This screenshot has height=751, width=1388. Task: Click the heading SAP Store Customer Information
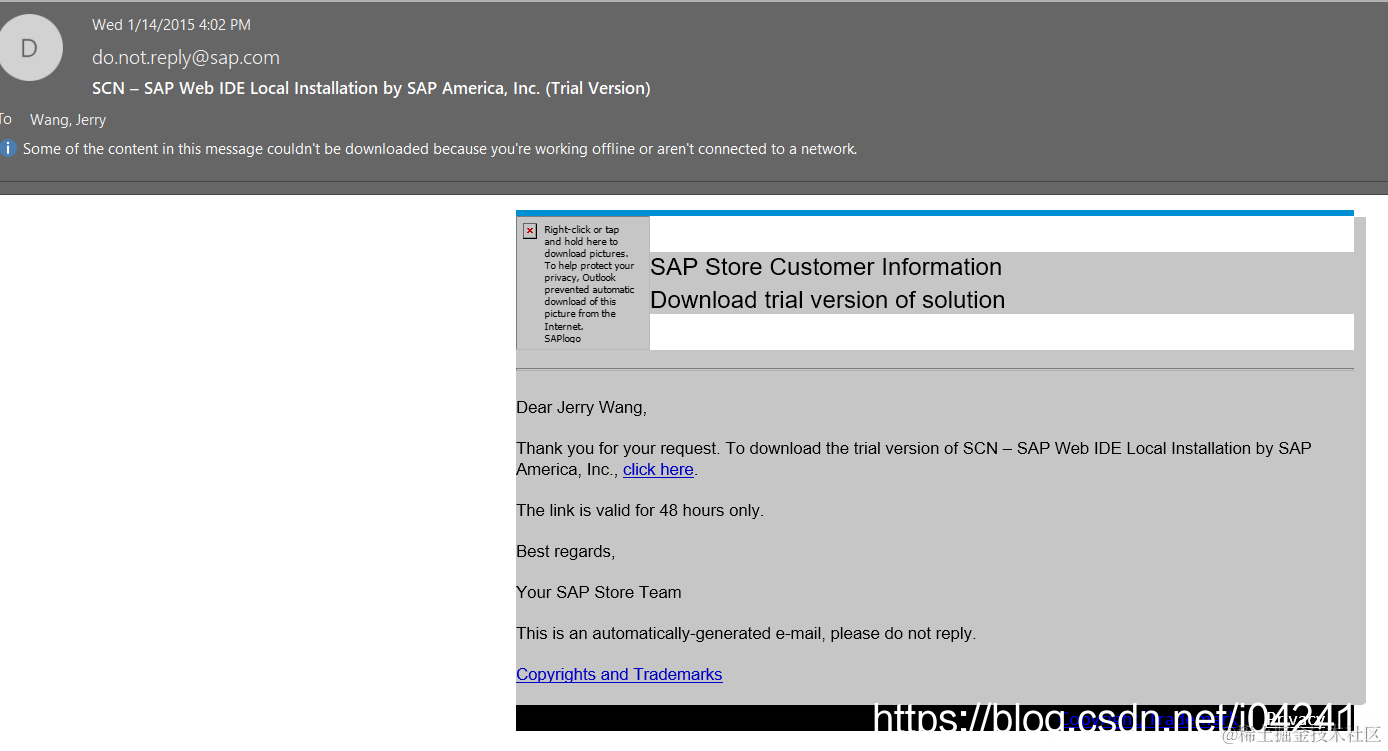[x=826, y=267]
